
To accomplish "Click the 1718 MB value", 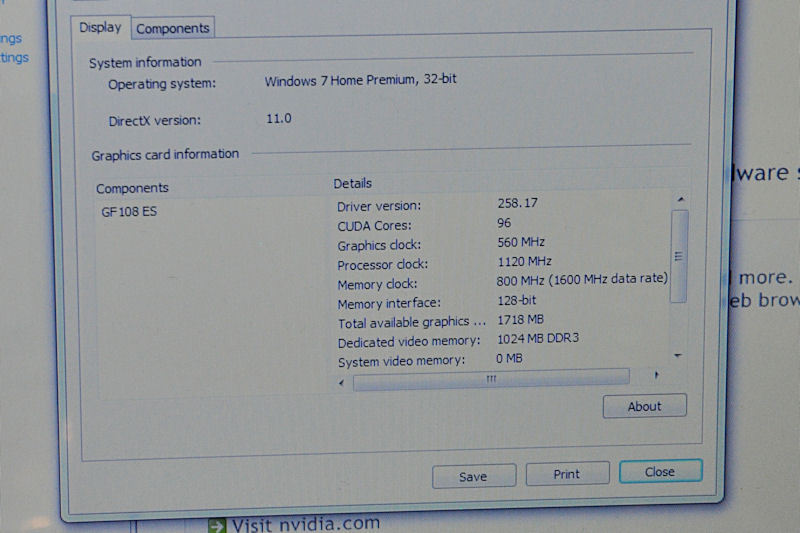I will (520, 319).
